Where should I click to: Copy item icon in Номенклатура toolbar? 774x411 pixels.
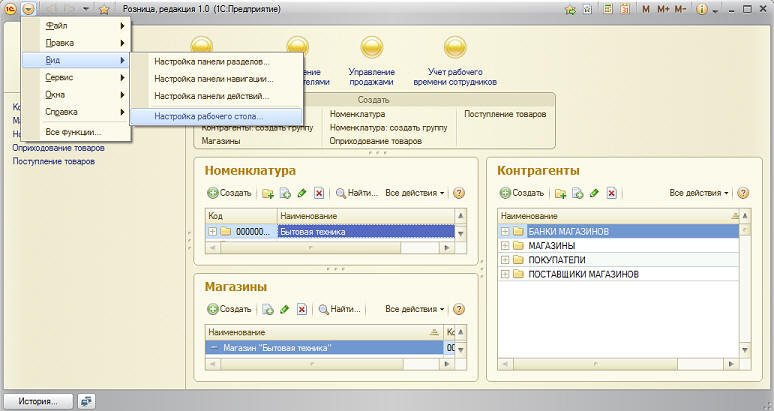(285, 193)
